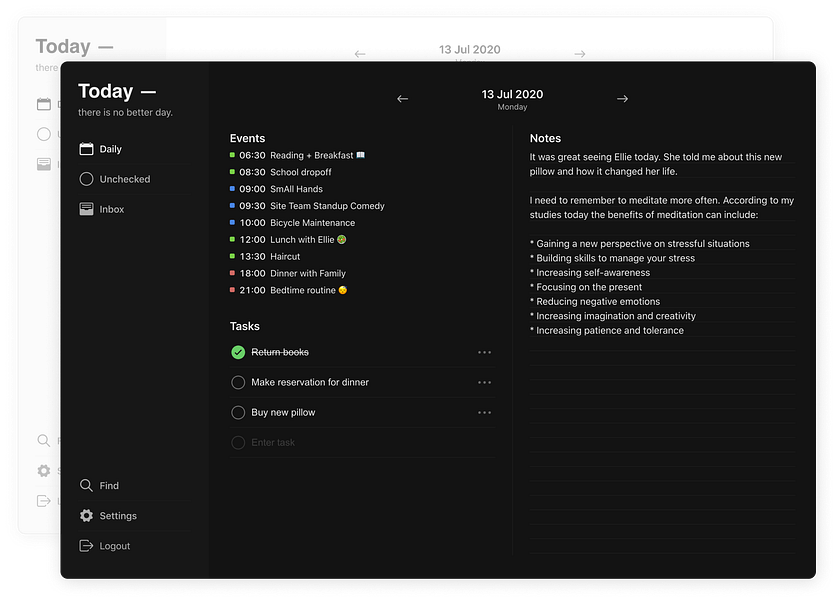Select the 10:00 Bicycle Maintenance event
The image size is (836, 600).
[x=292, y=222]
